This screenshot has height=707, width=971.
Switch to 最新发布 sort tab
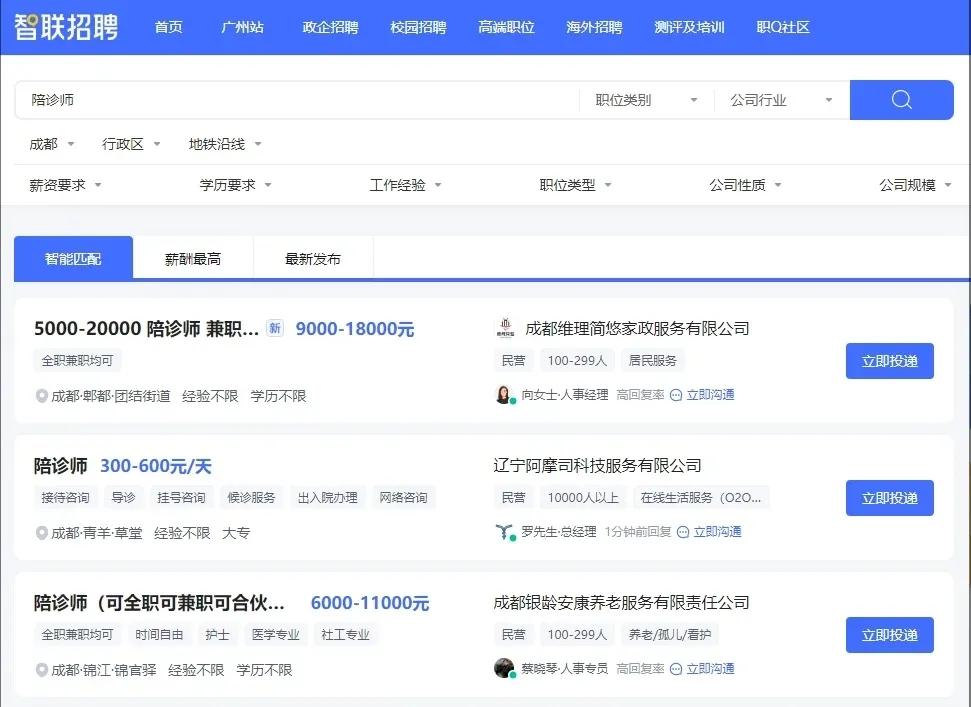point(313,259)
